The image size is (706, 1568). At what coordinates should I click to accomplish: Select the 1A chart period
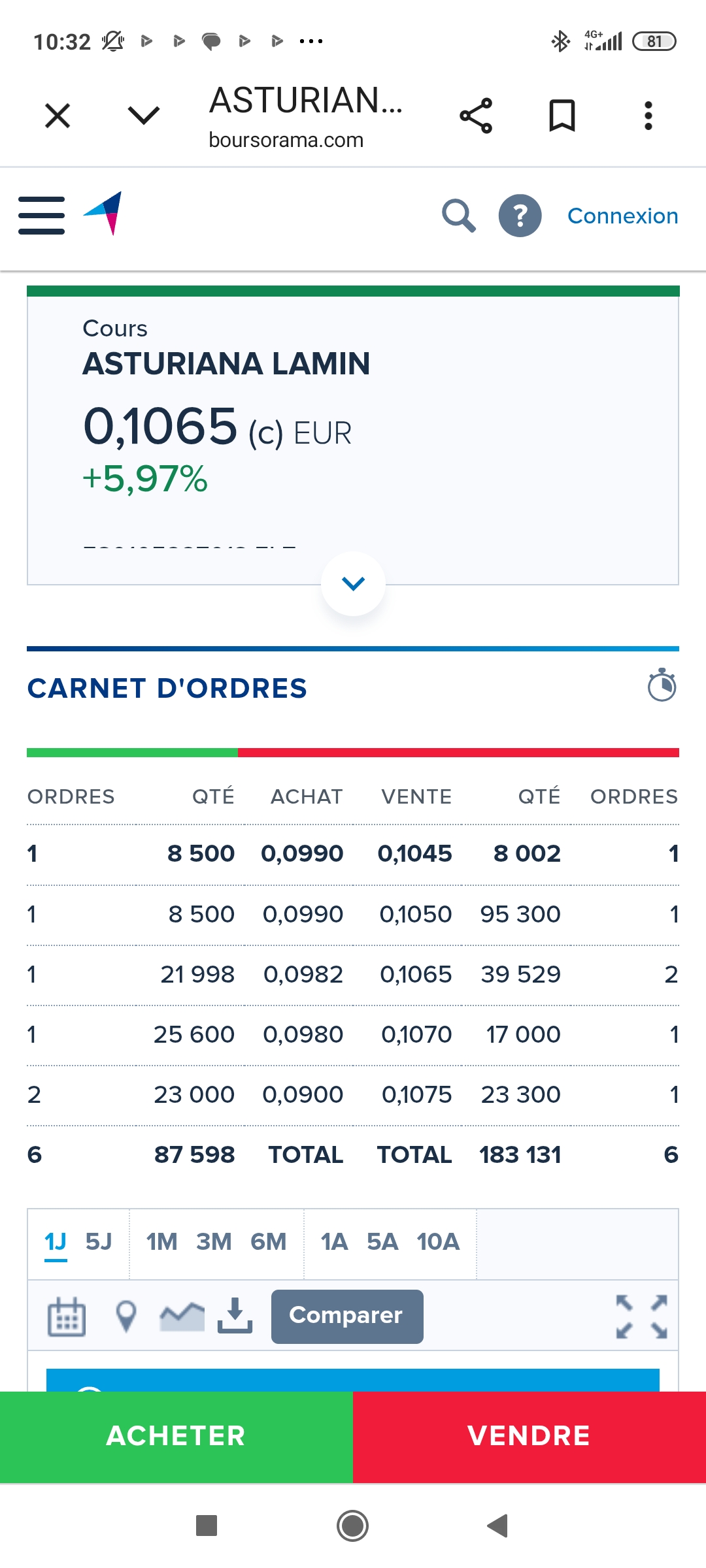point(334,1241)
